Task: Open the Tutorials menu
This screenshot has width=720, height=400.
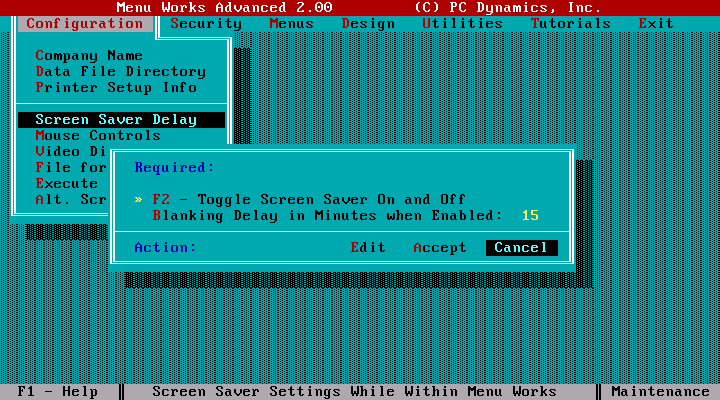Action: click(x=571, y=23)
